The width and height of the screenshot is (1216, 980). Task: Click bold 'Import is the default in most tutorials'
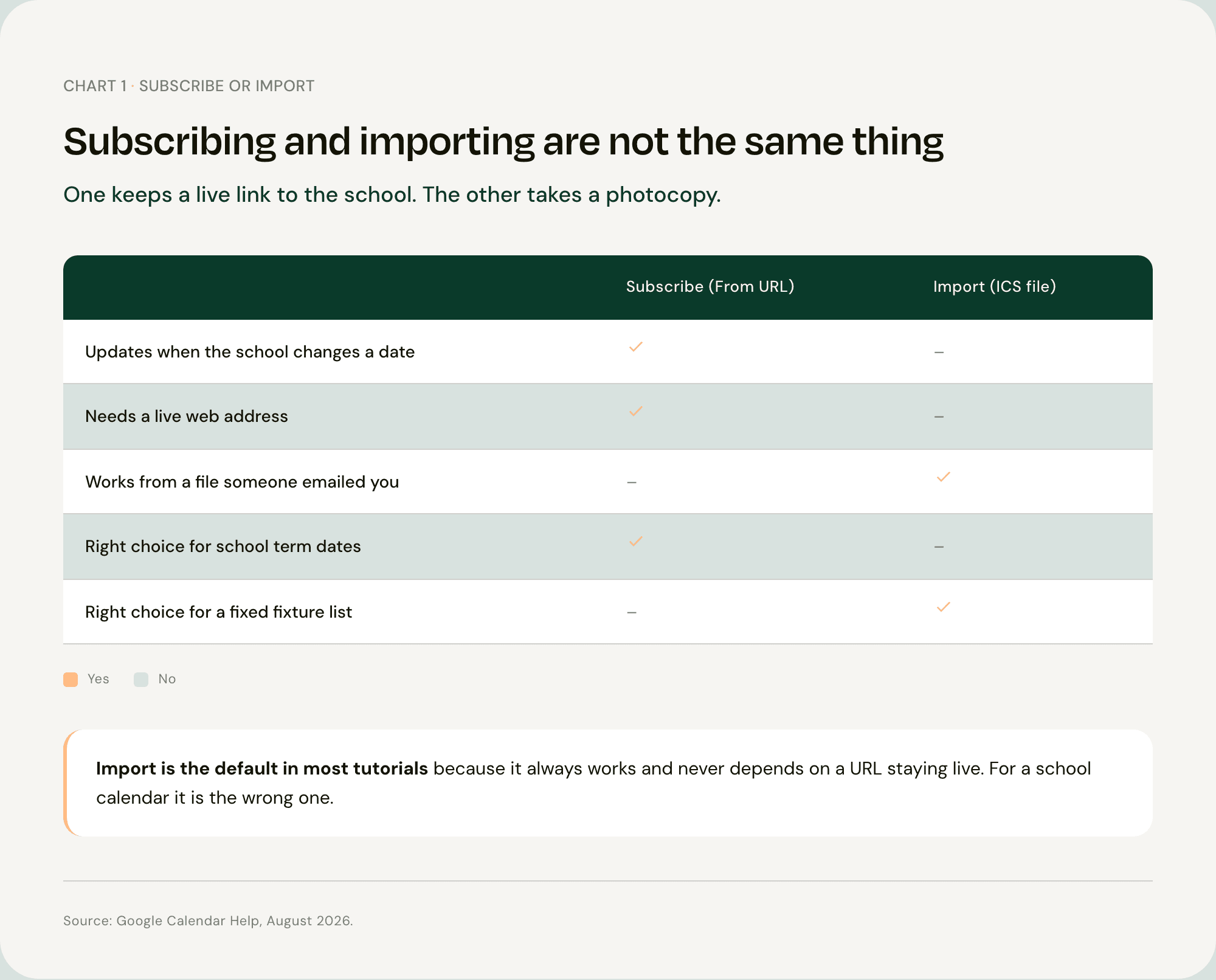(262, 769)
